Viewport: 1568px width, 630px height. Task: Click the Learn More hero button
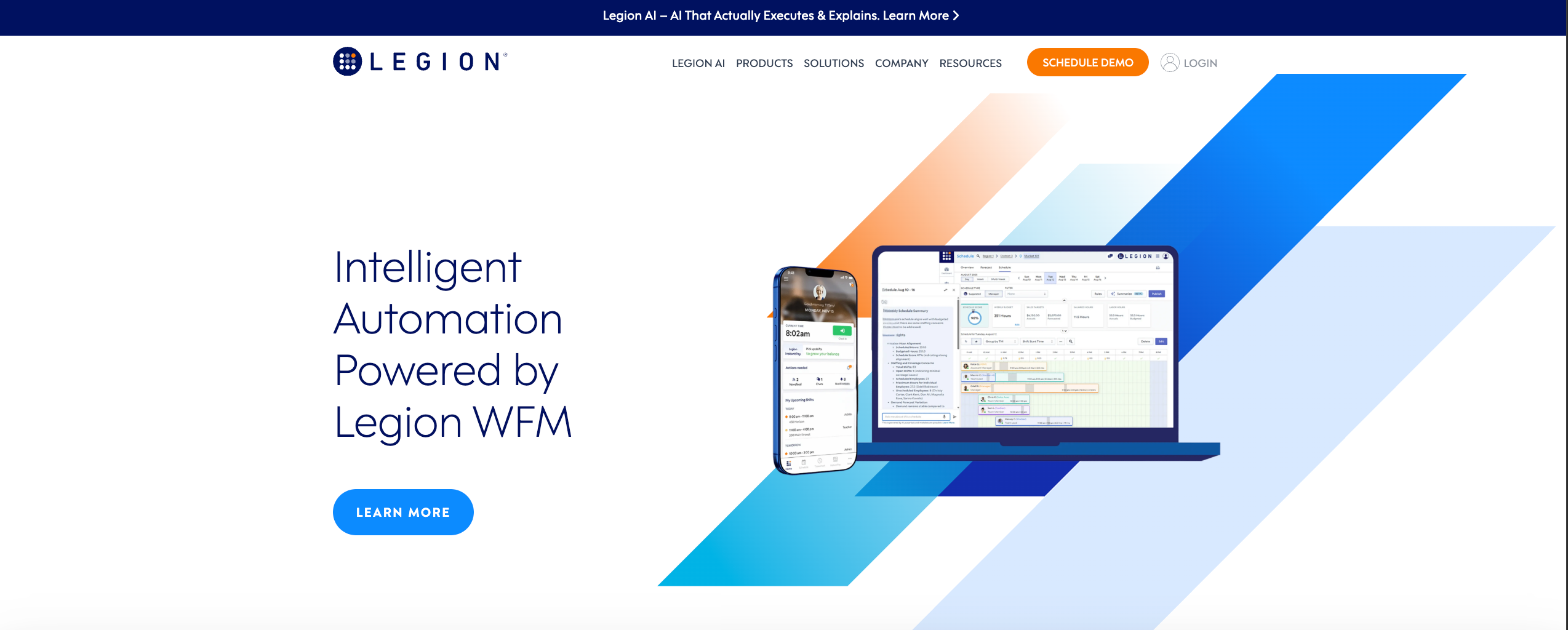point(403,512)
